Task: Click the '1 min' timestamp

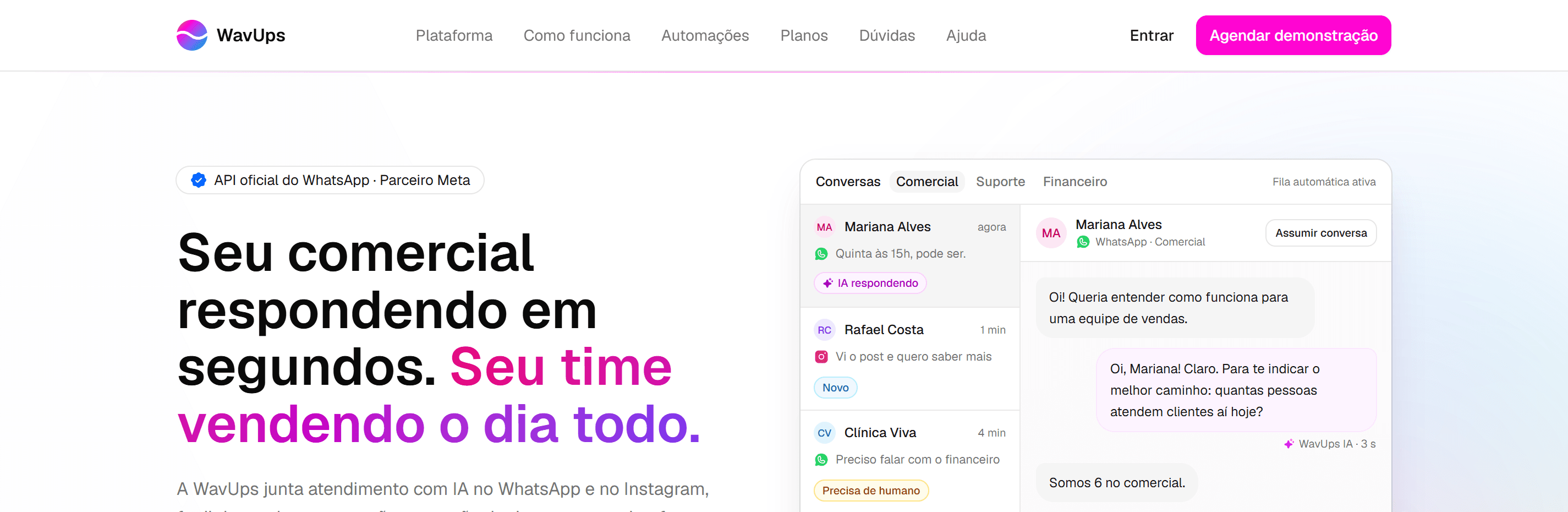Action: click(x=992, y=330)
